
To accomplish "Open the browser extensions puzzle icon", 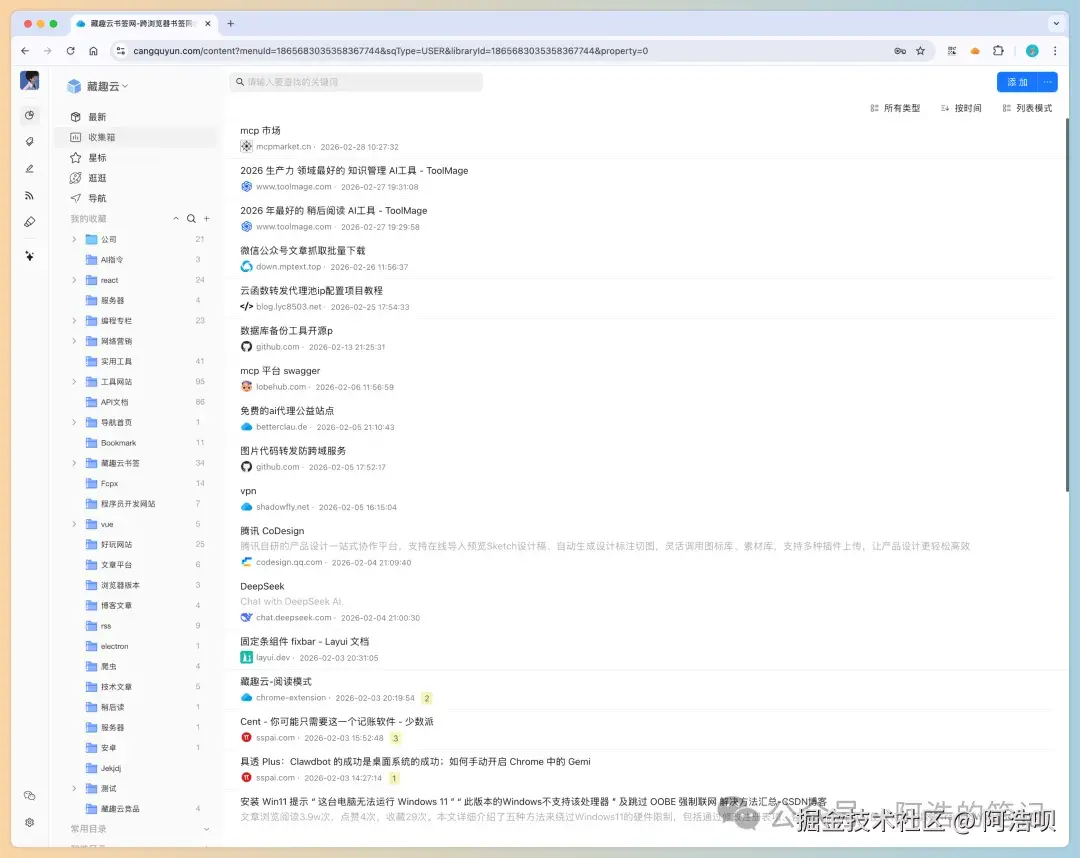I will click(998, 50).
